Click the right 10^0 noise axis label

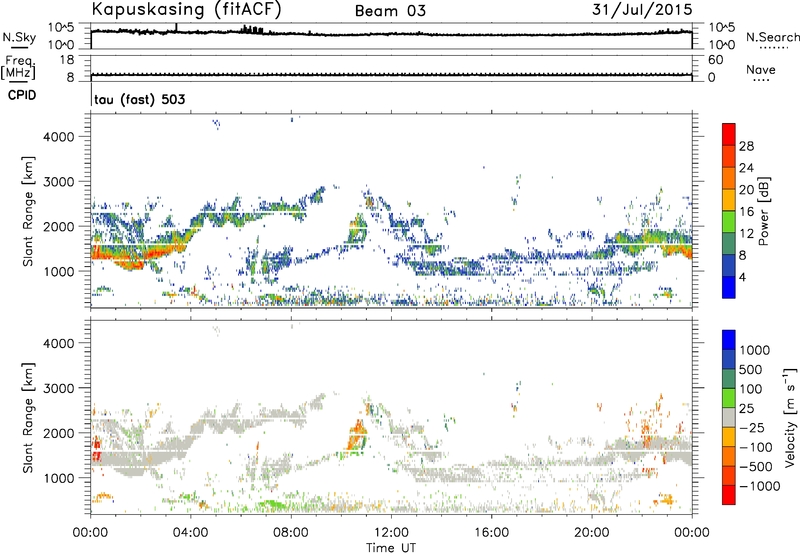point(721,45)
